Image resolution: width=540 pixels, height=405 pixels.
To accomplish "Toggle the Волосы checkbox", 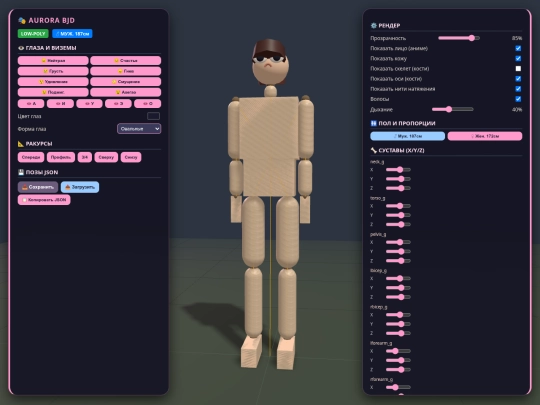I will (x=518, y=99).
